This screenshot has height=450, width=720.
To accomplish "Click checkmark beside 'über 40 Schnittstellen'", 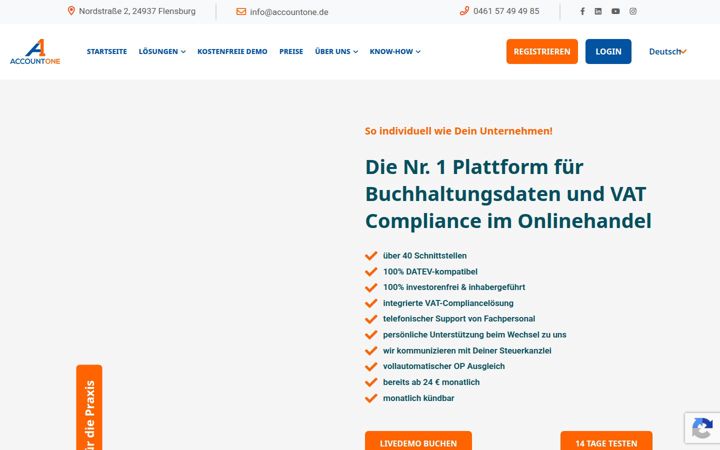I will coord(371,256).
